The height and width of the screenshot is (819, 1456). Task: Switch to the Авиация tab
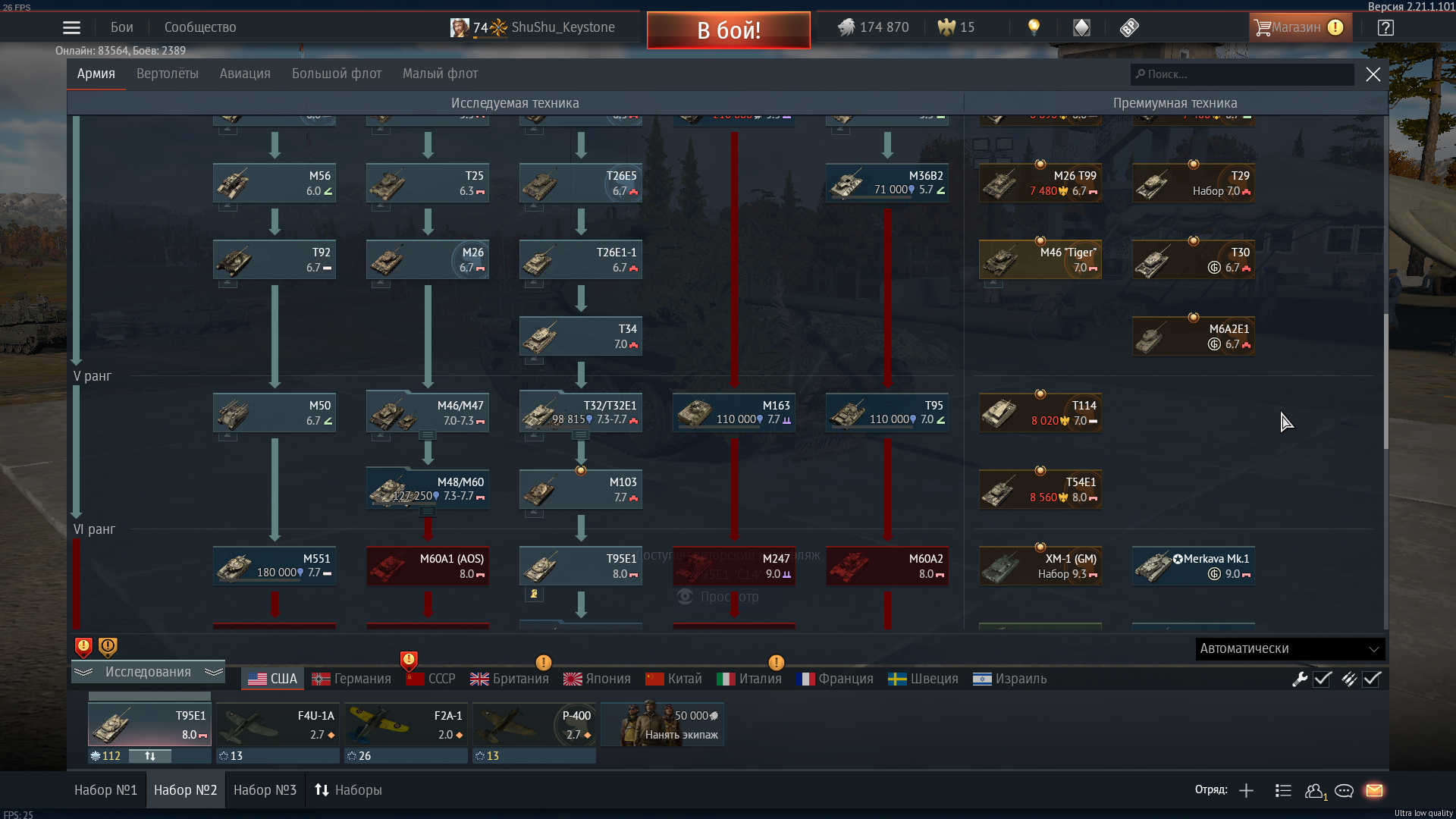coord(245,74)
